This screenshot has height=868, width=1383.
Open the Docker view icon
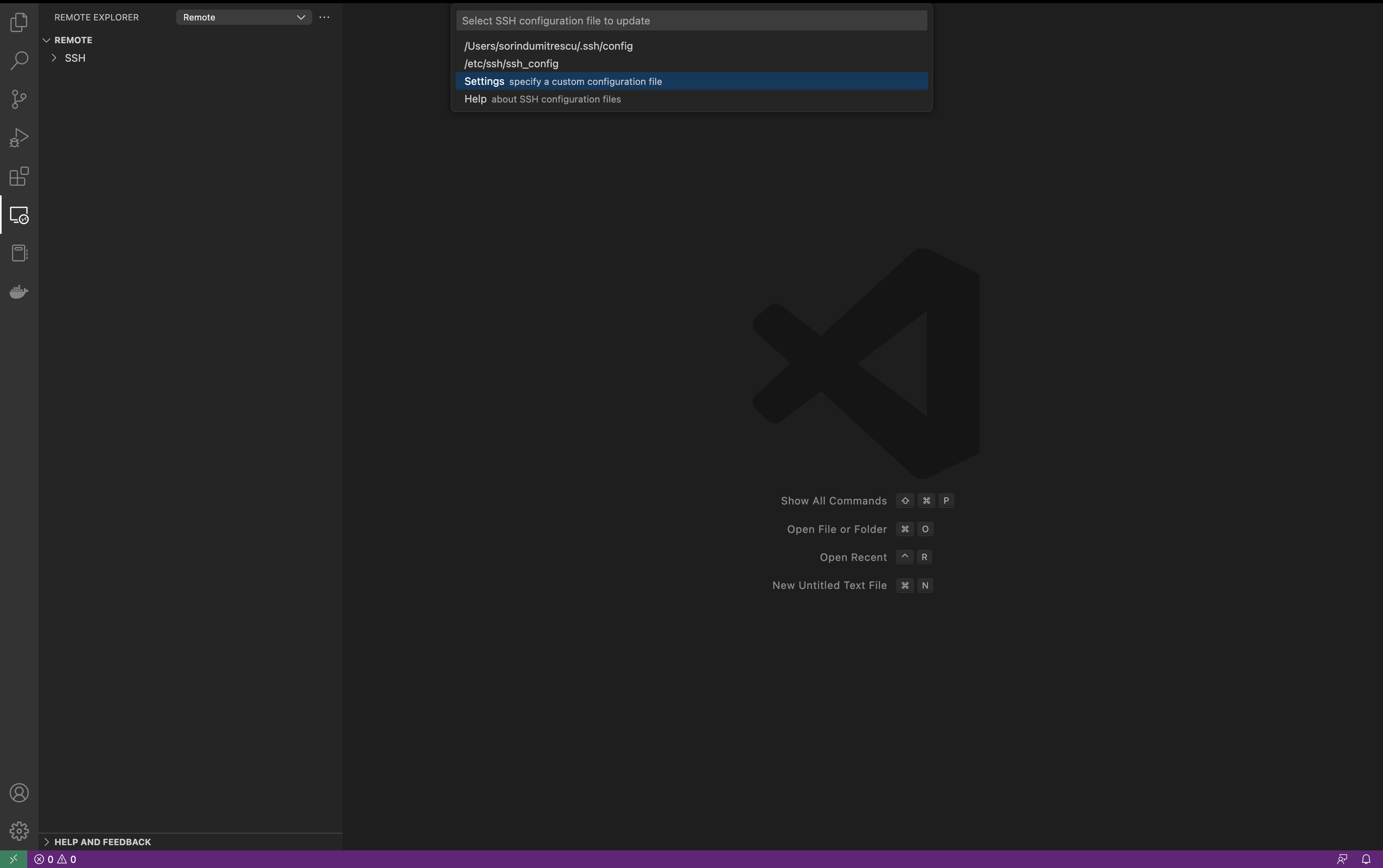coord(19,291)
